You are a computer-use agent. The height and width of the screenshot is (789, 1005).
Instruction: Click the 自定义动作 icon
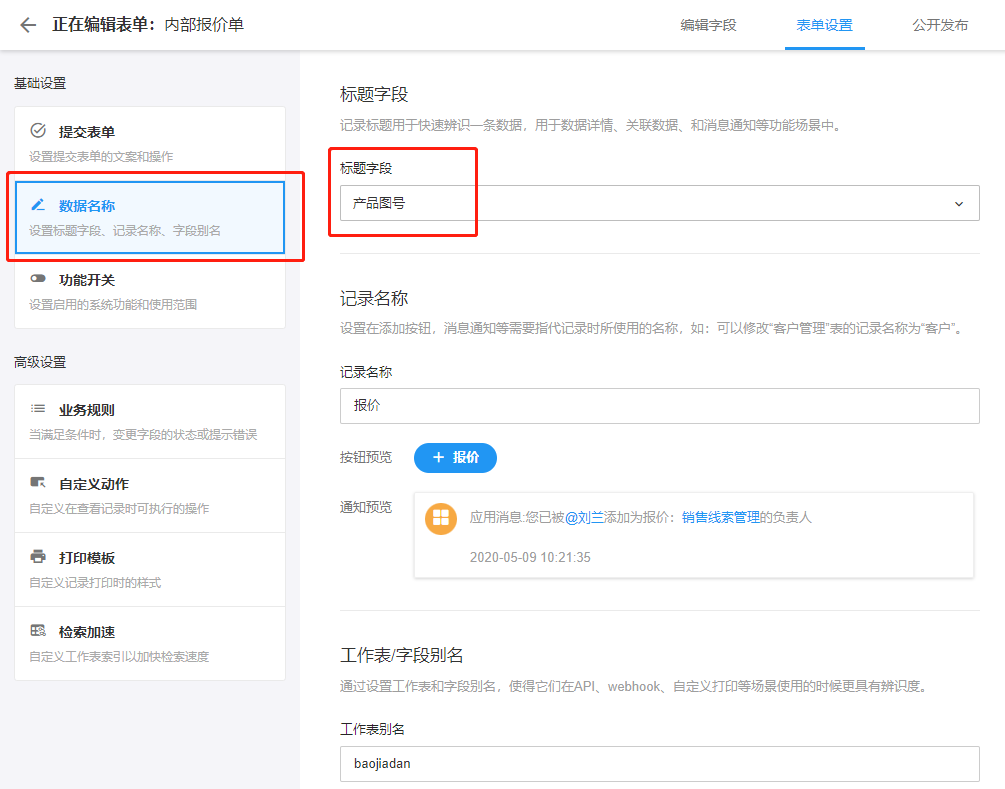38,483
